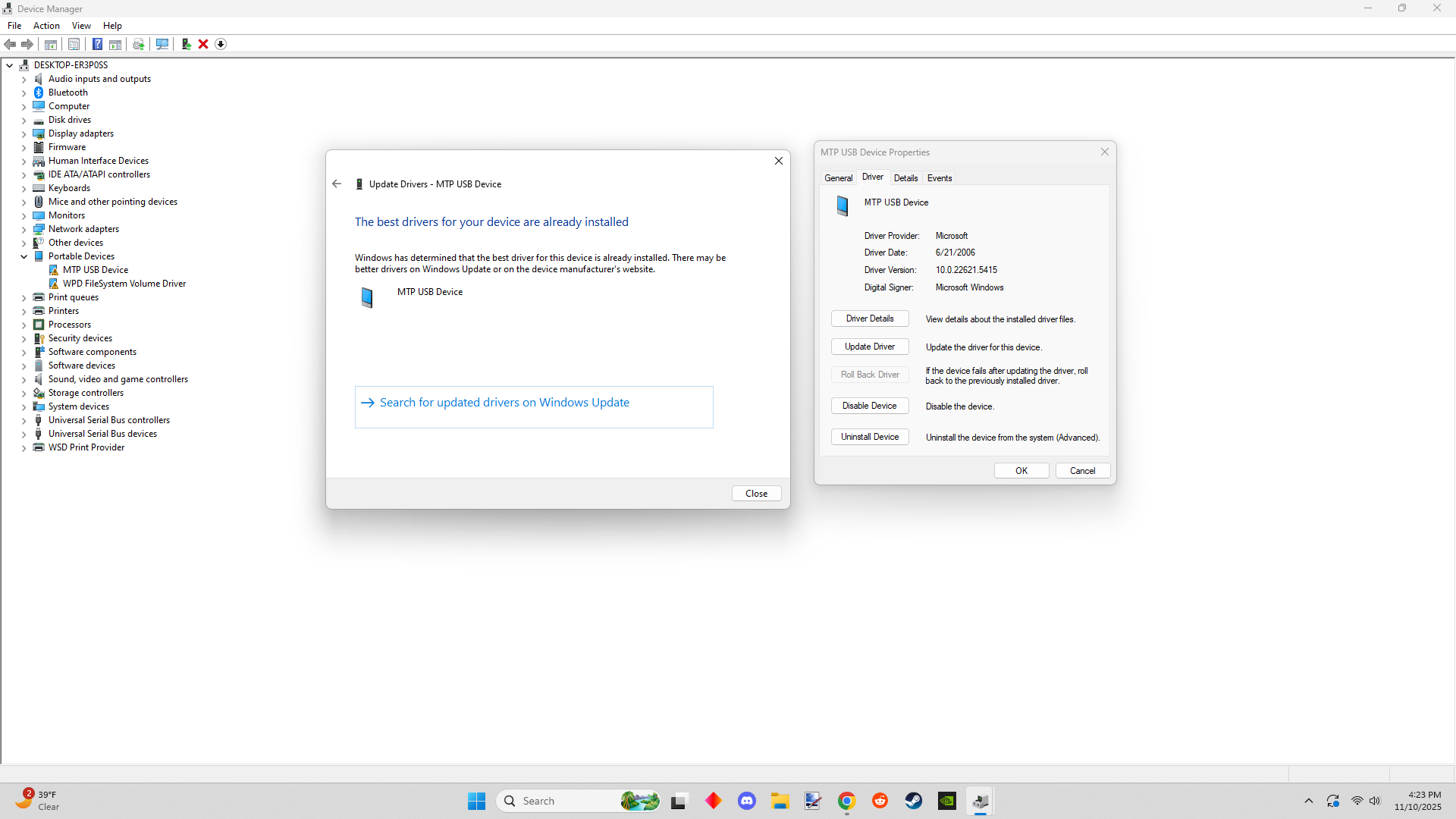This screenshot has width=1456, height=819.
Task: Switch to the Events tab
Action: (x=939, y=177)
